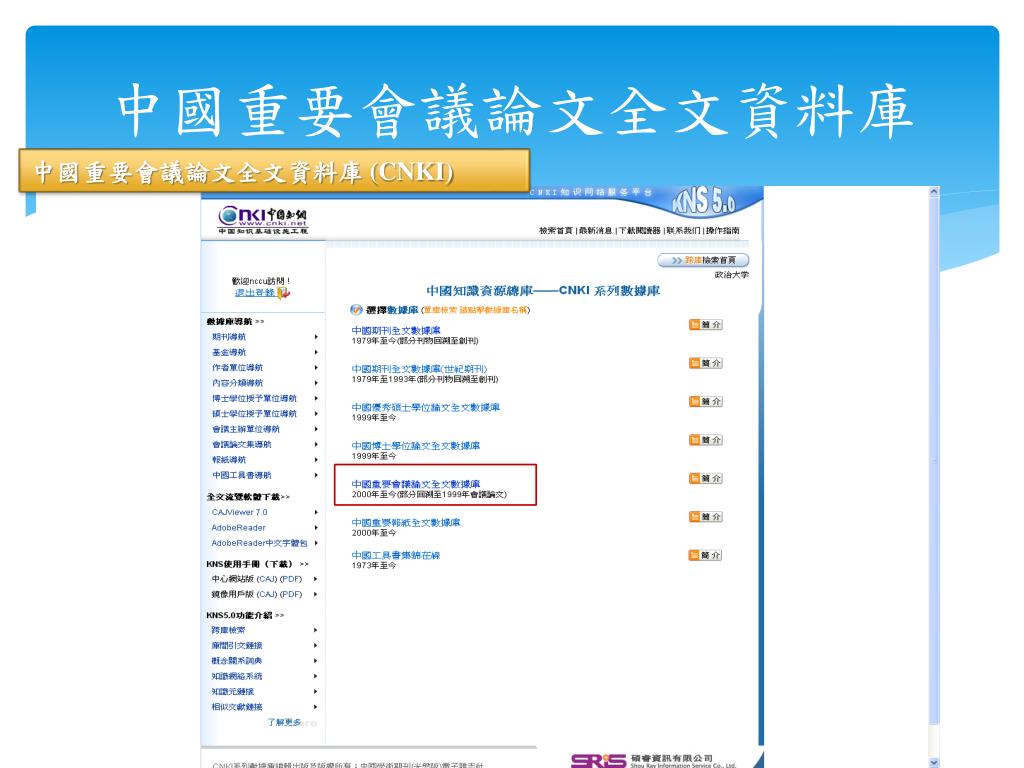Click 碩士學位授予單位導航 in sidebar
This screenshot has width=1024, height=768.
tap(254, 414)
